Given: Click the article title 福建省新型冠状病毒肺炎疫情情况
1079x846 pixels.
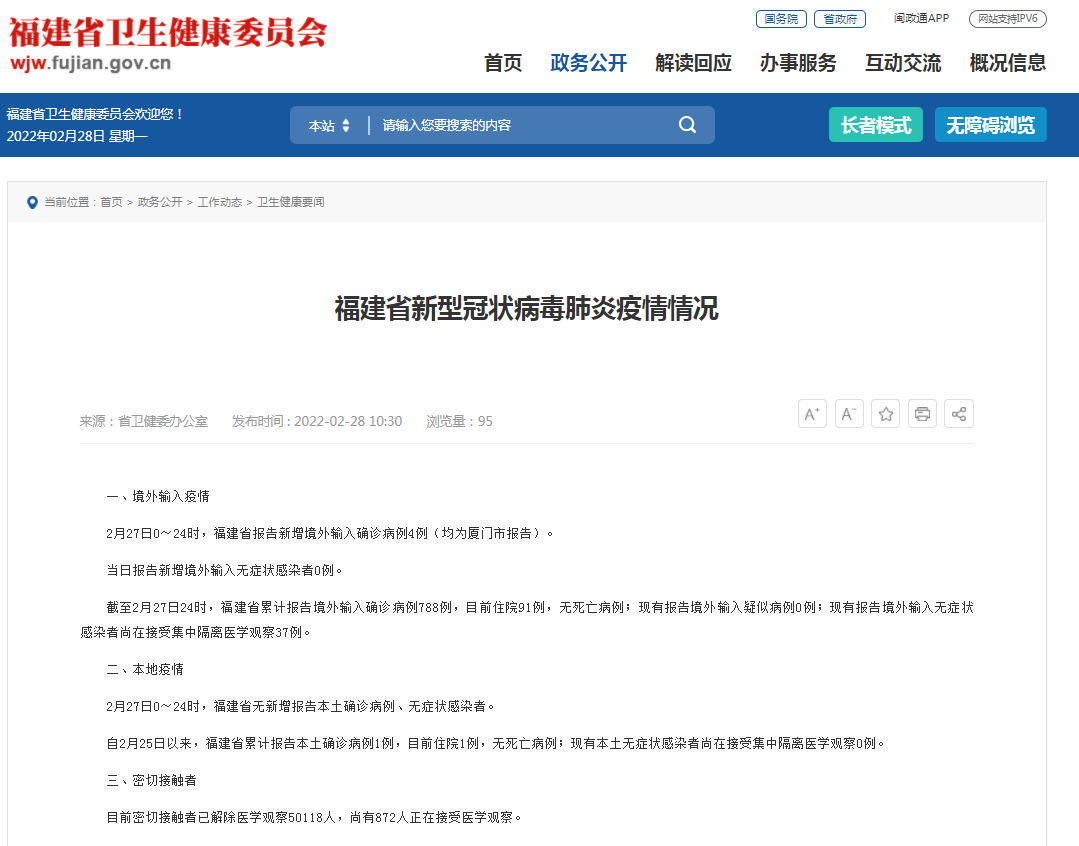Looking at the screenshot, I should tap(526, 308).
